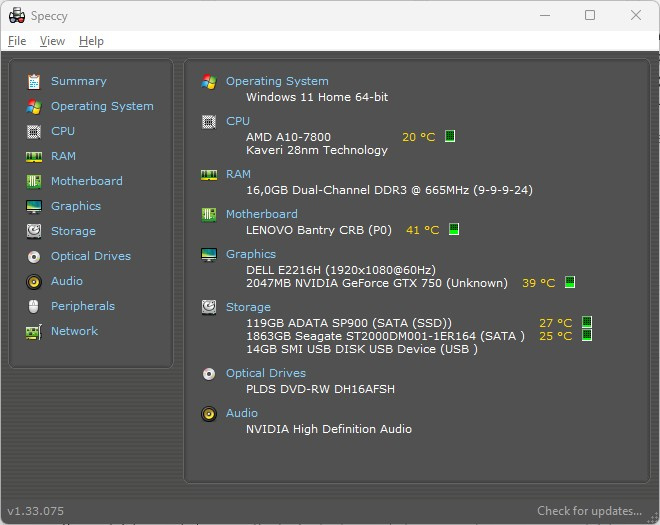Click the Storage hard drive icon in sidebar
The height and width of the screenshot is (525, 660).
[x=34, y=231]
